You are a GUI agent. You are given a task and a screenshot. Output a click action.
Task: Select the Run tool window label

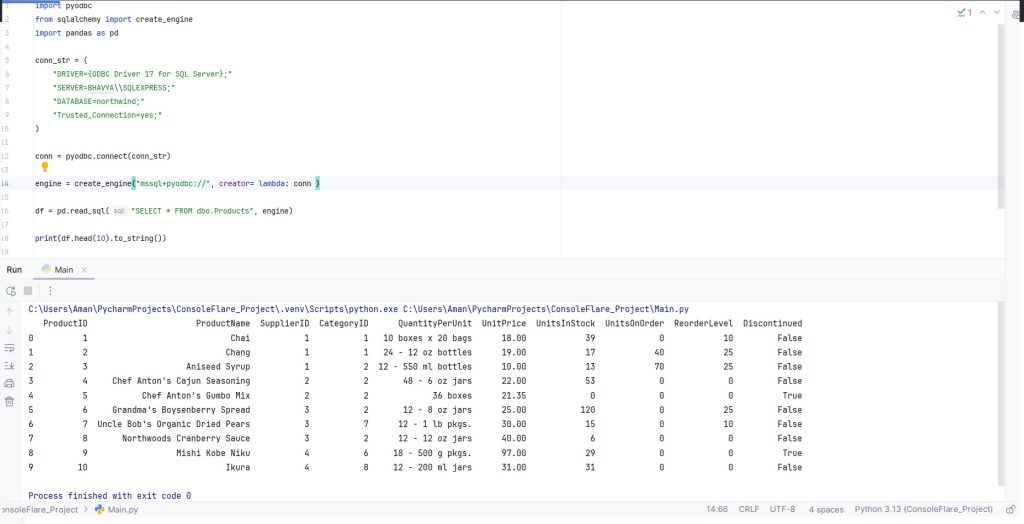14,270
